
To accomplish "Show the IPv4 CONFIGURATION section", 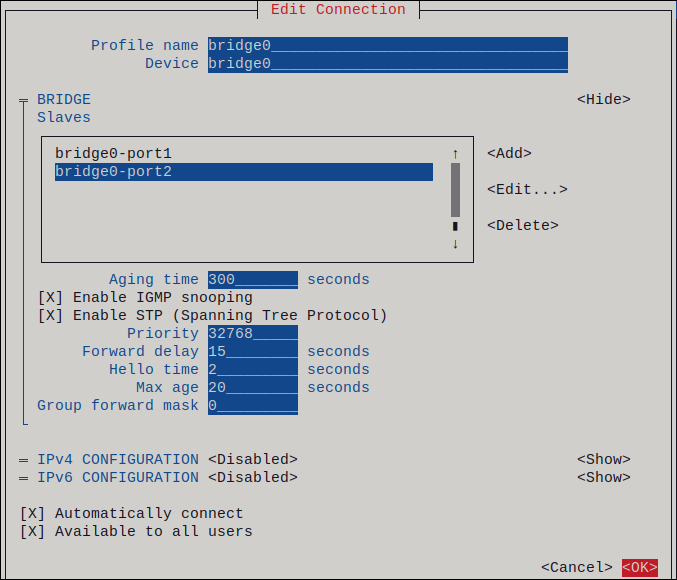I will tap(603, 460).
